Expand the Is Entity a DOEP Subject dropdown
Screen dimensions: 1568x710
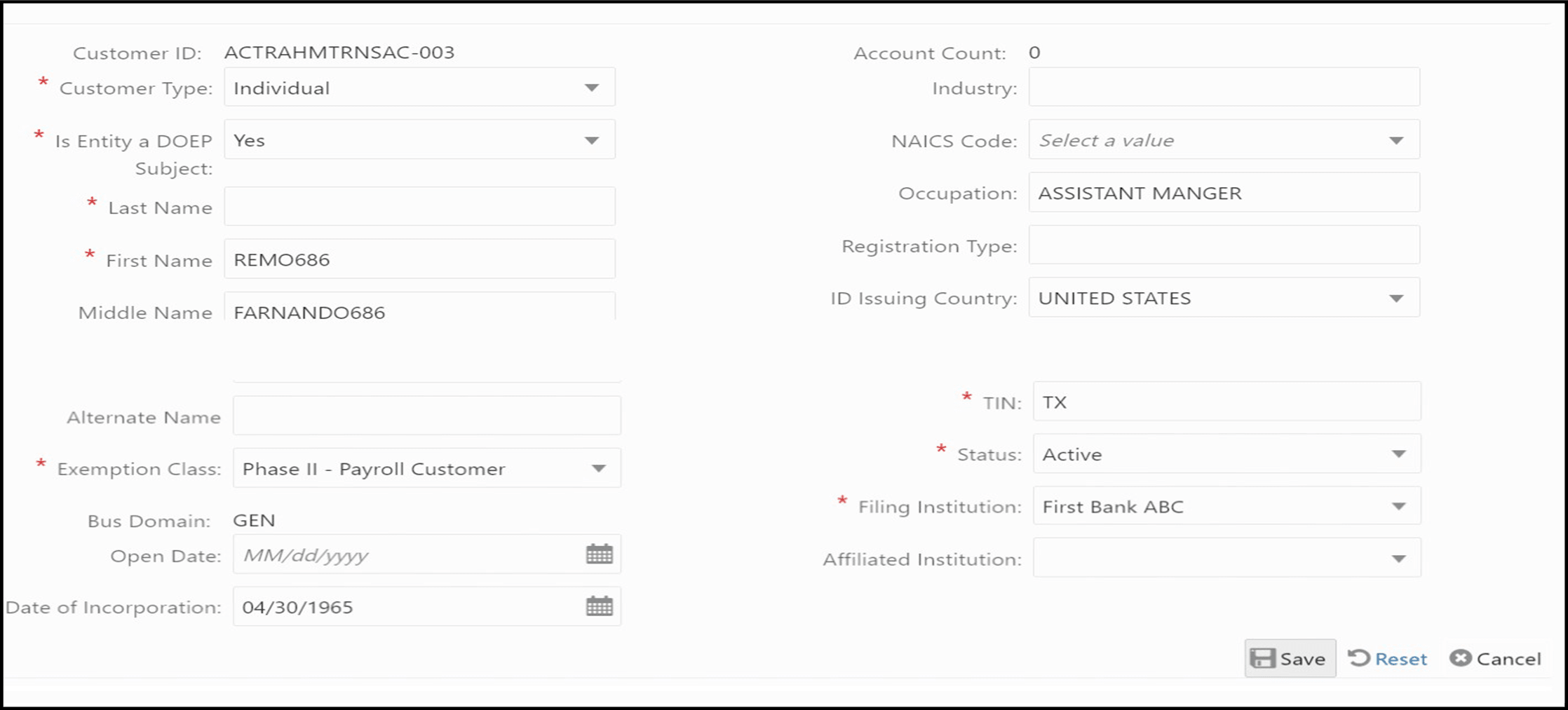click(592, 139)
